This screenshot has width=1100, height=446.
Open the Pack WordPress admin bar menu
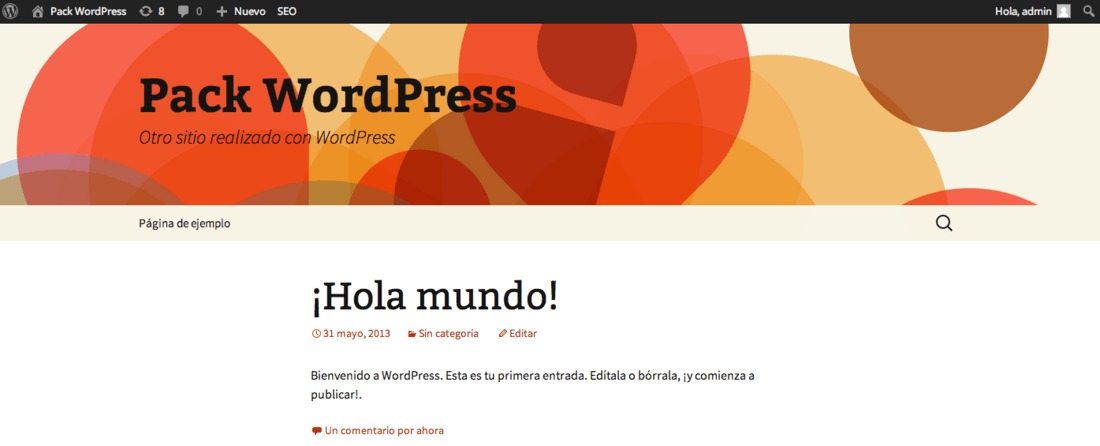(x=88, y=11)
